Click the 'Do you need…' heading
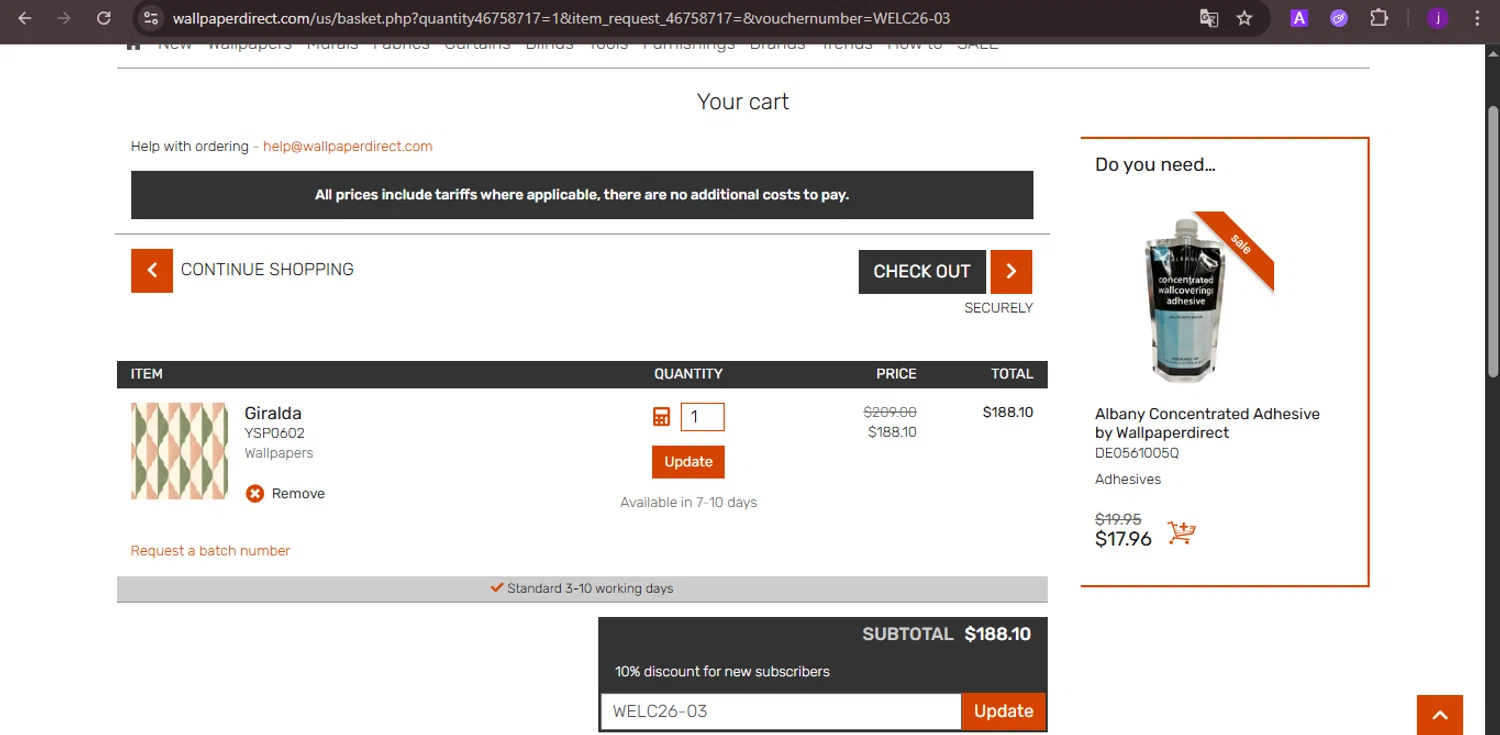Viewport: 1500px width, 735px height. [x=1155, y=165]
